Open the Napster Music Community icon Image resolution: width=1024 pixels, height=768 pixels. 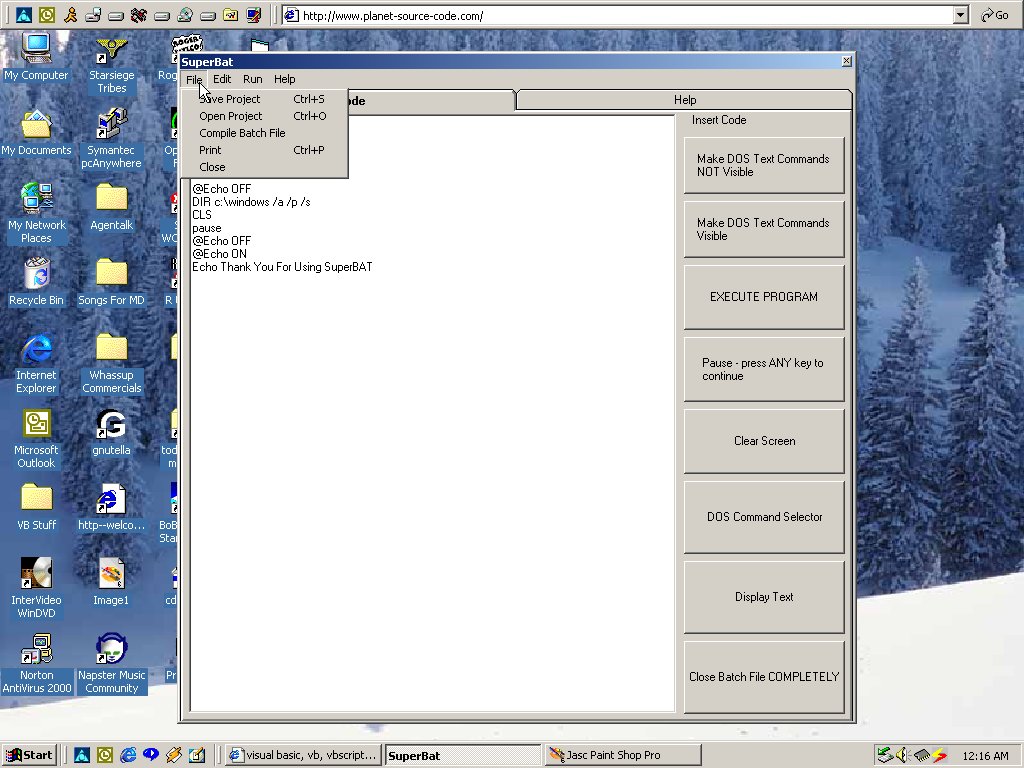111,650
